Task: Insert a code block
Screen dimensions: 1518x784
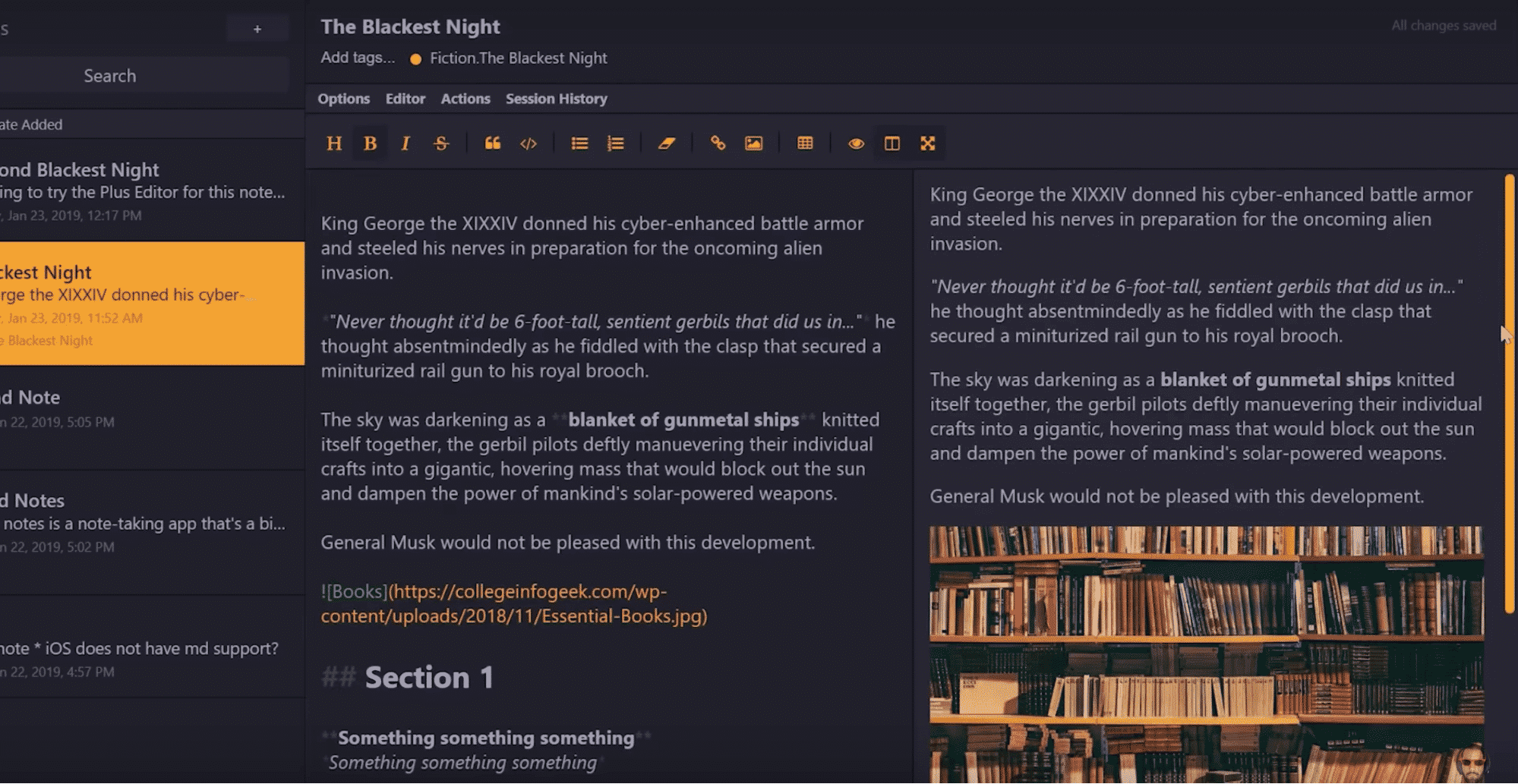Action: click(529, 143)
